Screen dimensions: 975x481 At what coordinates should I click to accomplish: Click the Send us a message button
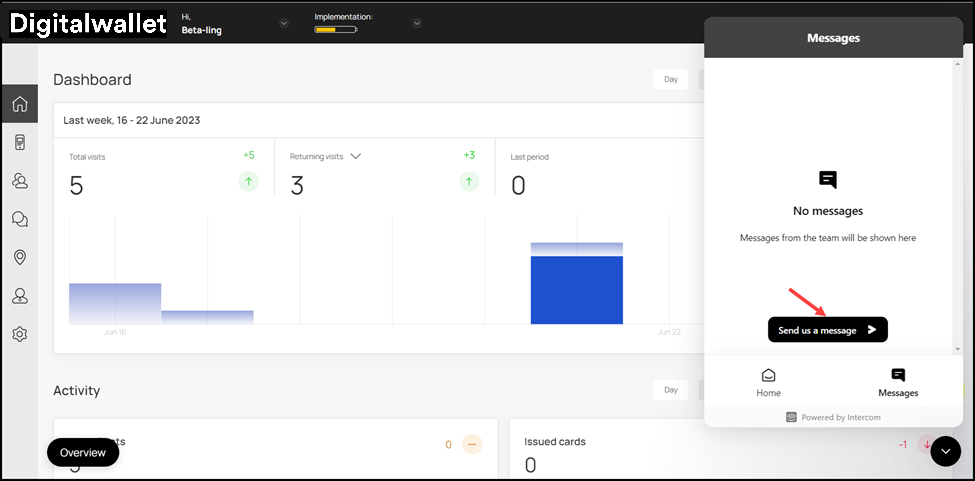point(827,330)
